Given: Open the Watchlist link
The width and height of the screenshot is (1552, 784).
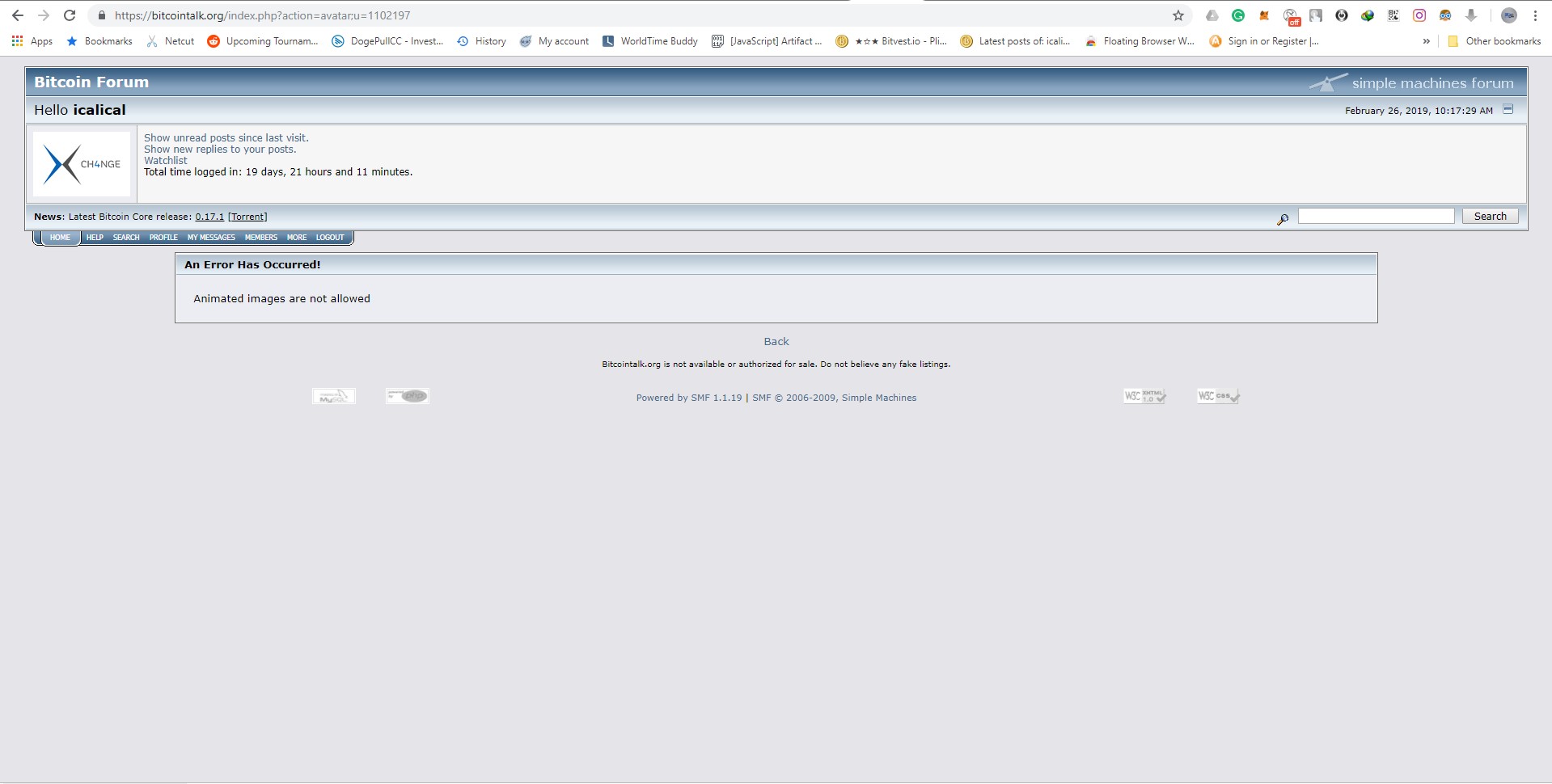Looking at the screenshot, I should point(166,161).
